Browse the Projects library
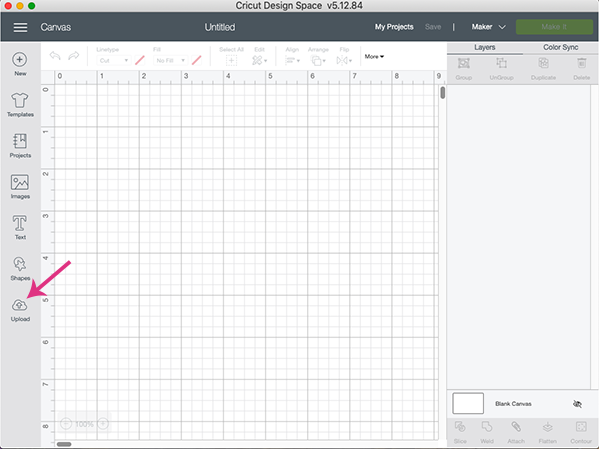Viewport: 599px width, 449px height. pos(20,146)
